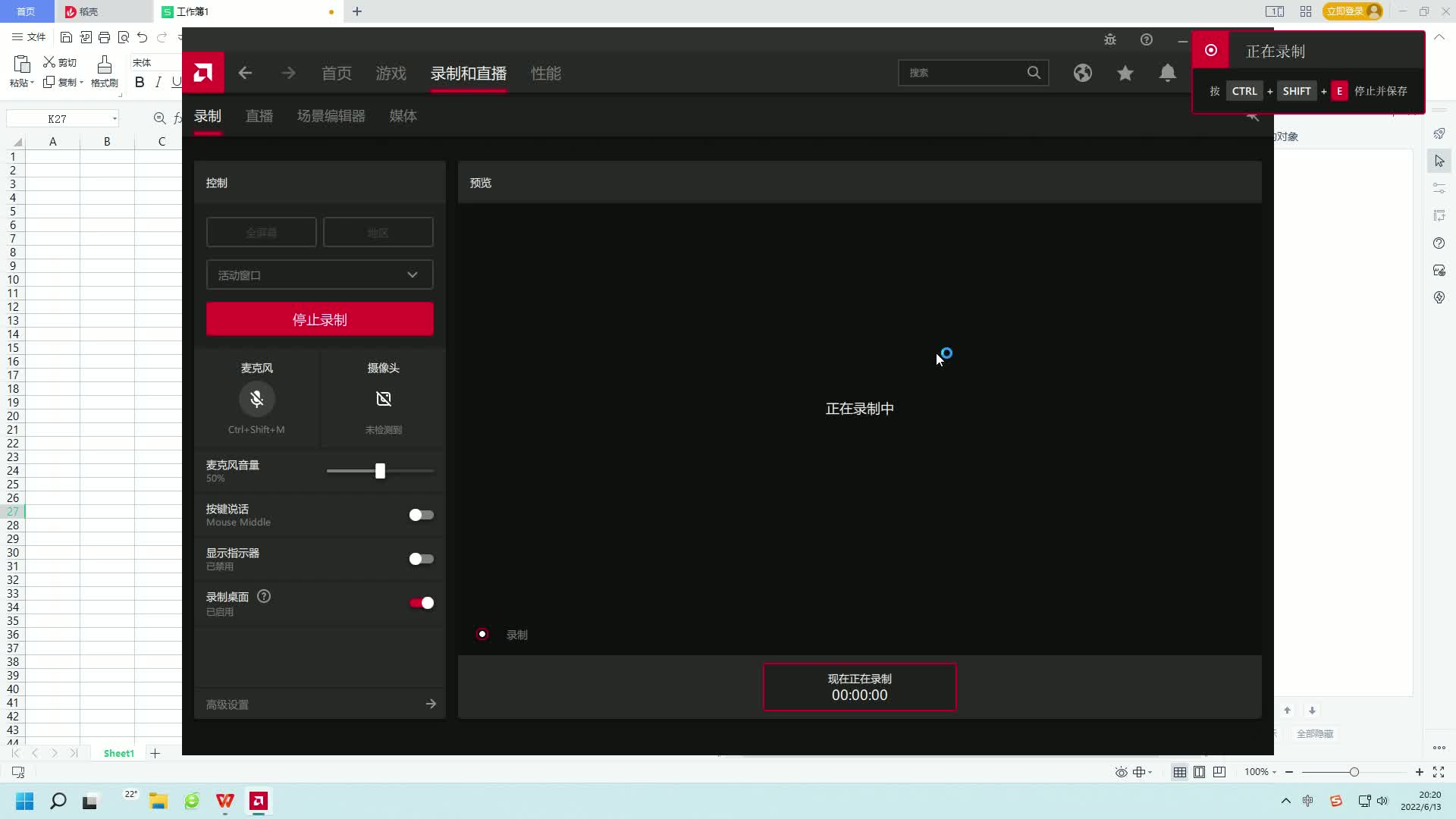
Task: Adjust the 麦克风音量 slider handle
Action: pyautogui.click(x=380, y=471)
